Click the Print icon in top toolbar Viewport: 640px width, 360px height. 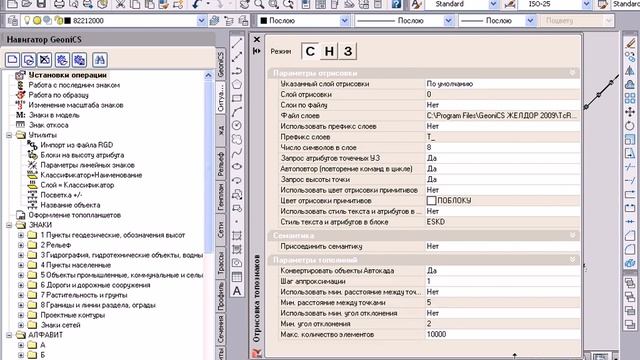[59, 4]
